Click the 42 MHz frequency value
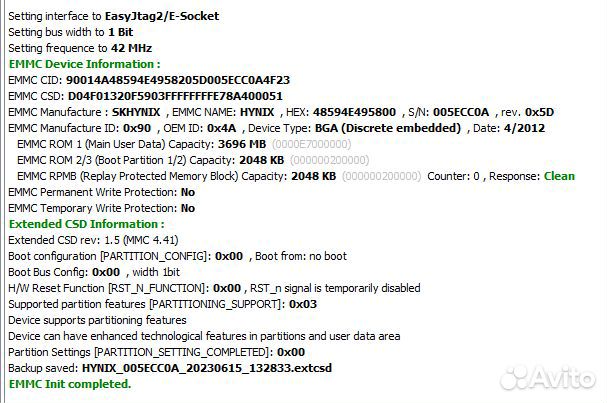The image size is (607, 403). (131, 48)
